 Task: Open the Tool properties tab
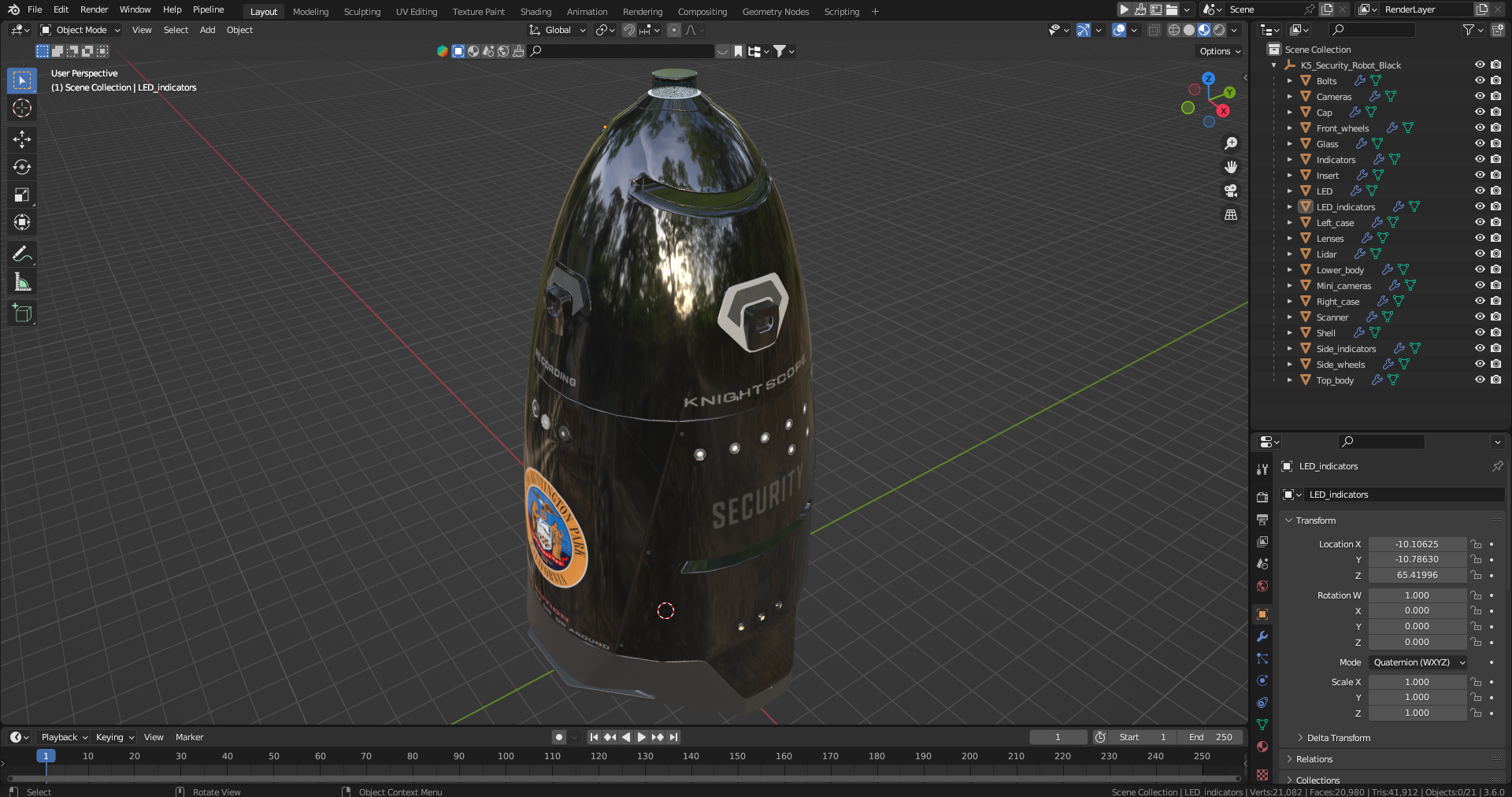click(1262, 469)
